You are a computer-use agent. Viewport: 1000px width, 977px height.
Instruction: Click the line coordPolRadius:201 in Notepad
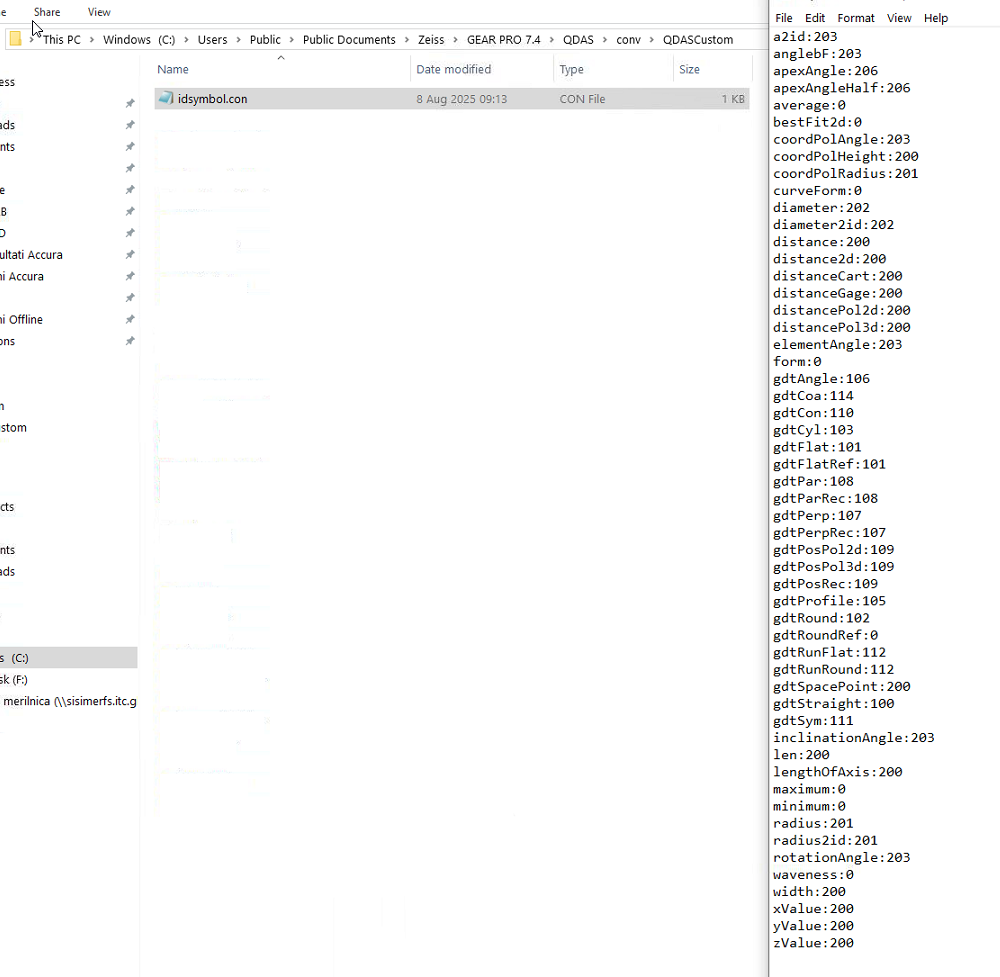point(846,173)
